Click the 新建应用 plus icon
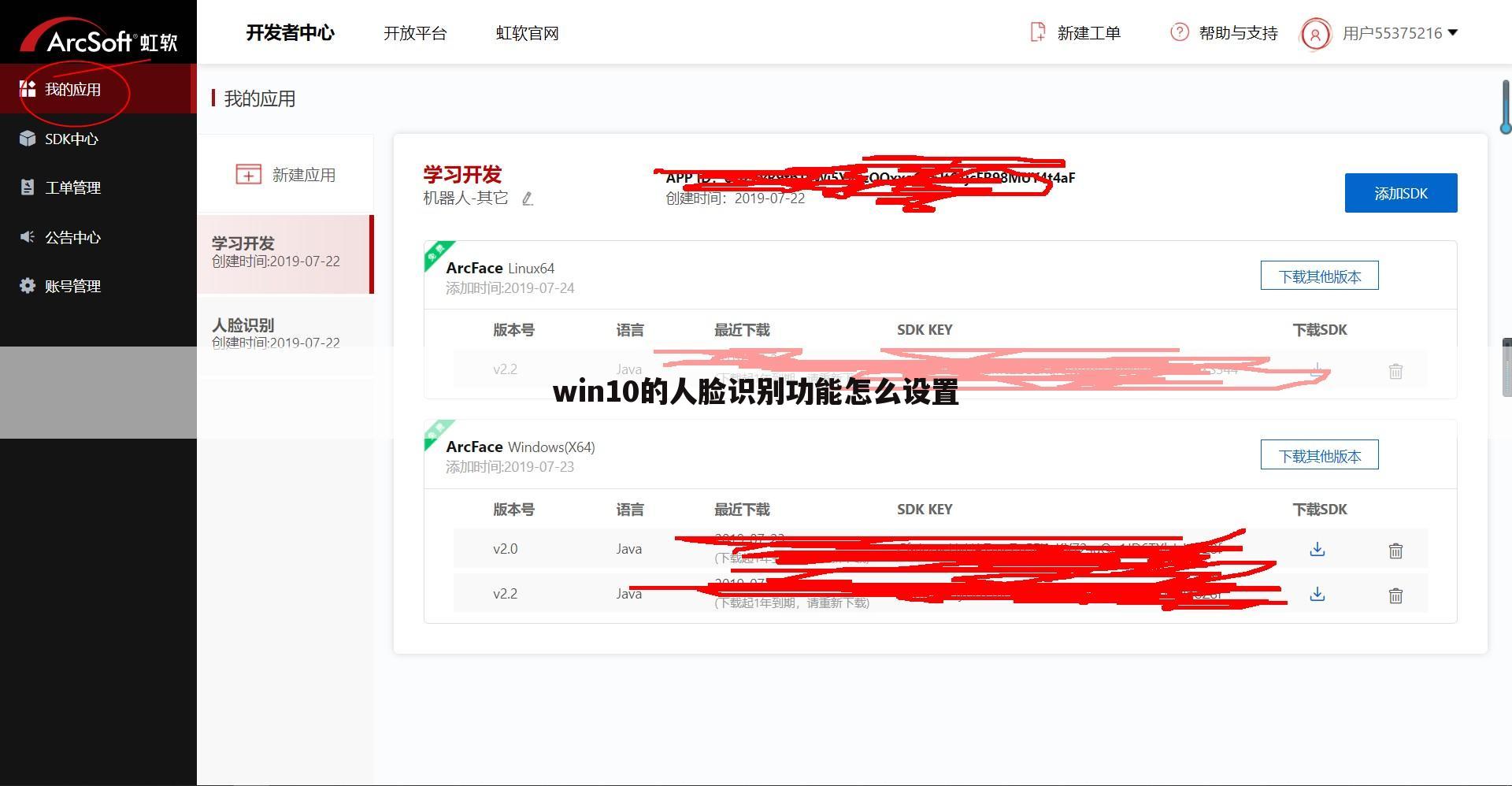The height and width of the screenshot is (786, 1512). tap(249, 175)
